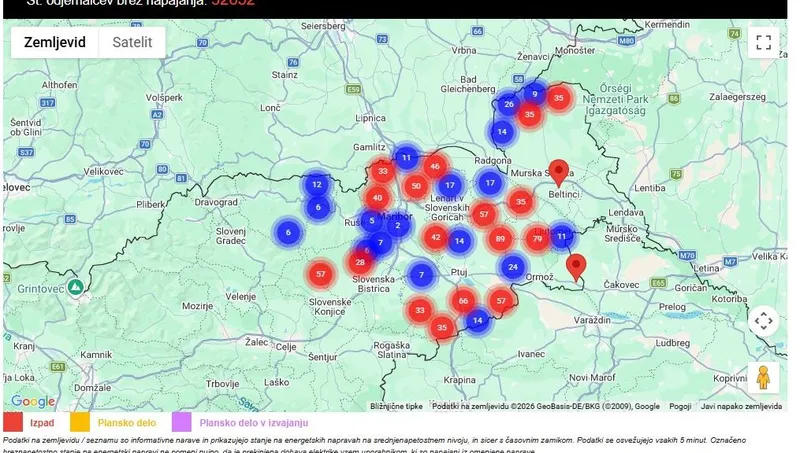Open the blue 17 cluster above Lenart
Image resolution: width=800 pixels, height=453 pixels.
pyautogui.click(x=449, y=185)
